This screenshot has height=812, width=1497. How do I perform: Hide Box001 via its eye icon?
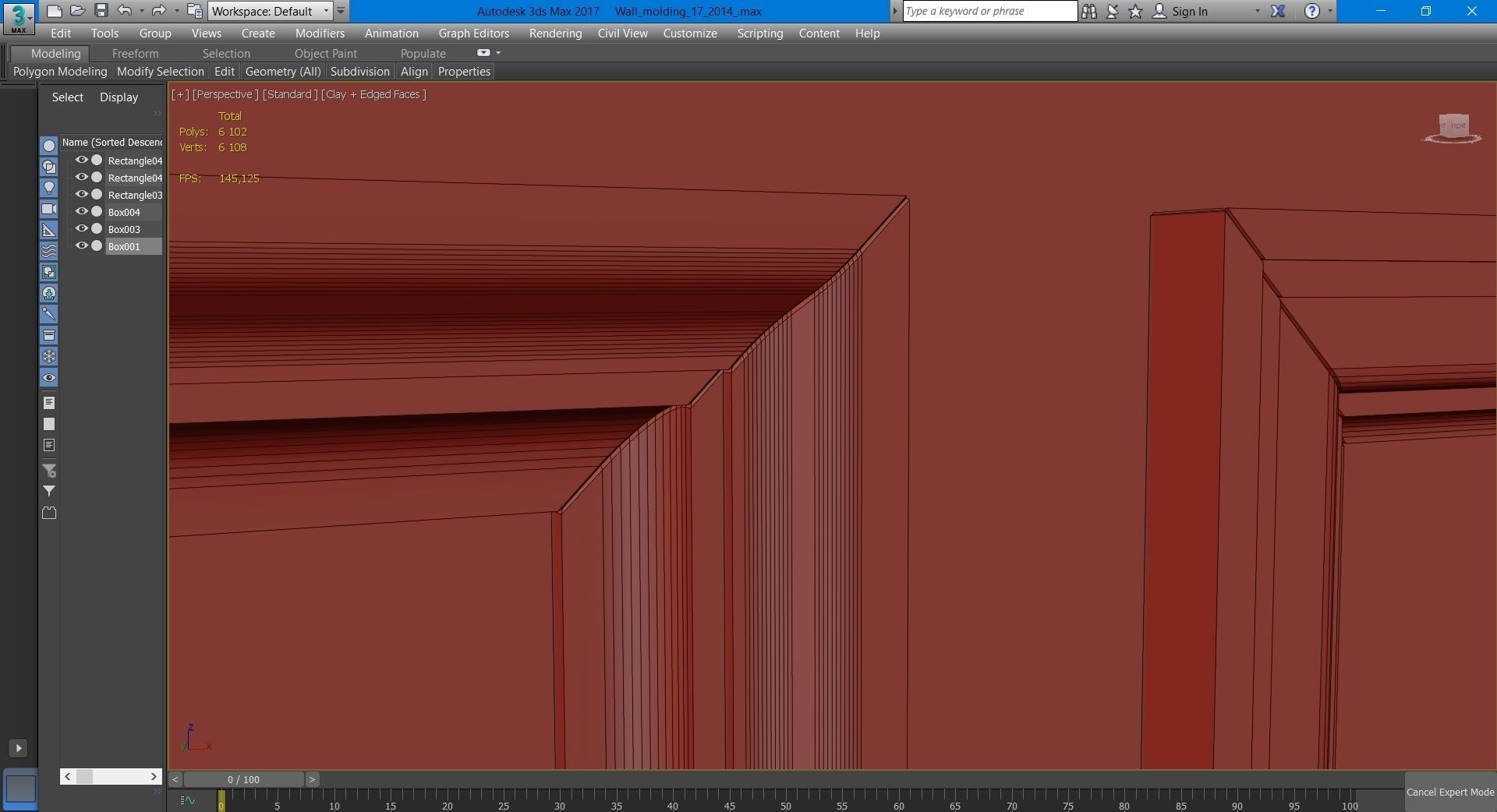pos(81,245)
